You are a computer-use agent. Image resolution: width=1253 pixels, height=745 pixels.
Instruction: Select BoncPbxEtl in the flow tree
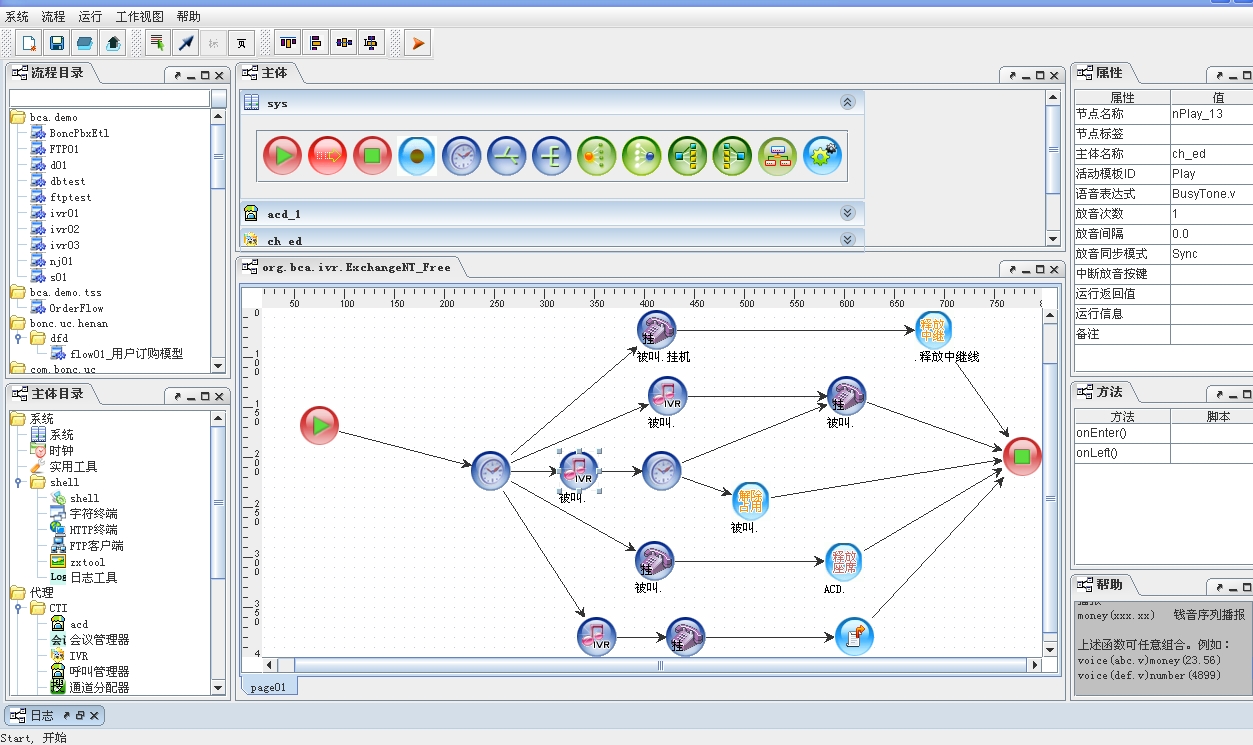[x=79, y=133]
